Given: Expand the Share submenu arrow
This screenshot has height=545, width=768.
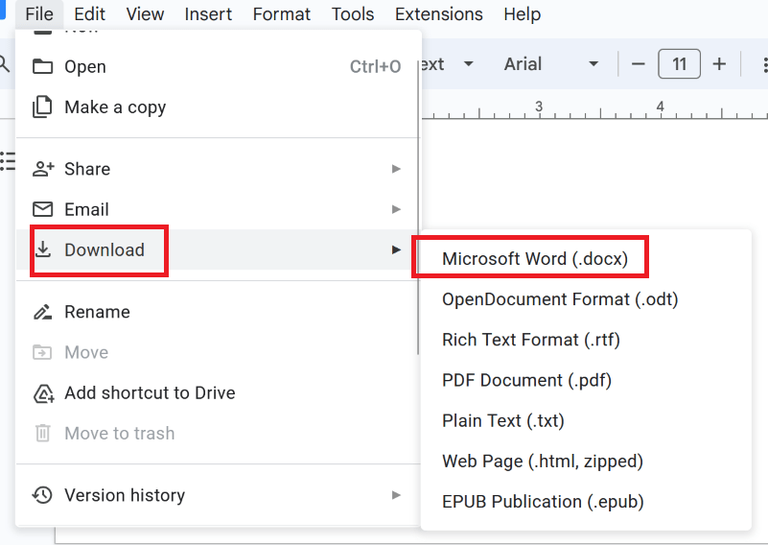Looking at the screenshot, I should click(x=396, y=169).
